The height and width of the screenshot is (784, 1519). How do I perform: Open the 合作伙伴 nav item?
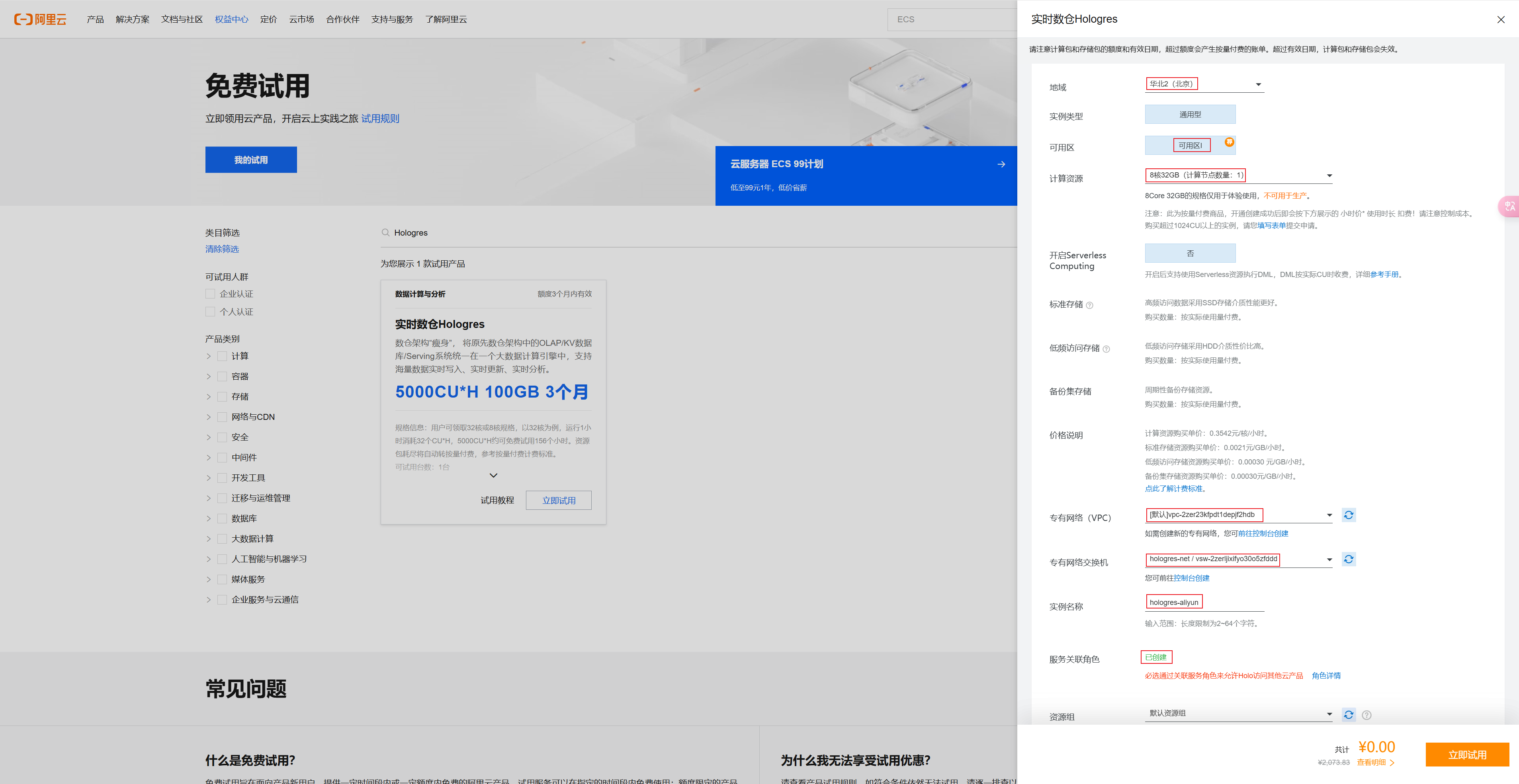pos(342,20)
